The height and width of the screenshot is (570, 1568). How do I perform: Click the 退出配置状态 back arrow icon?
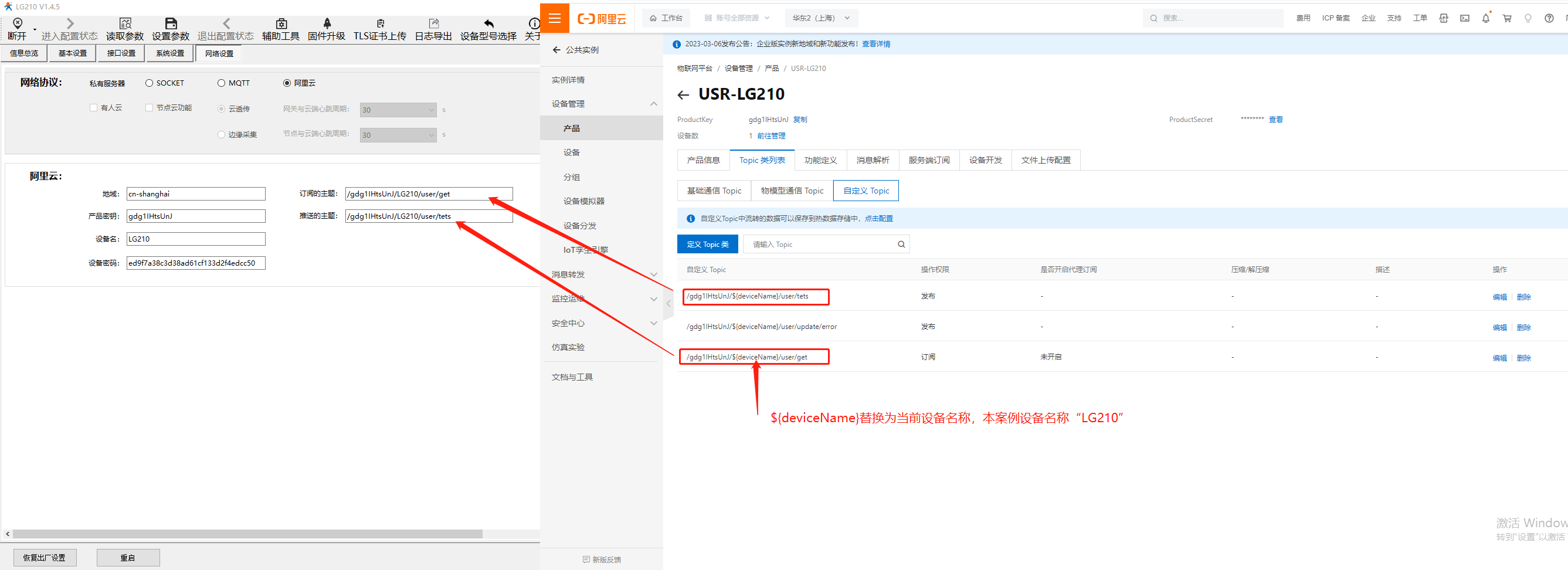[x=226, y=23]
